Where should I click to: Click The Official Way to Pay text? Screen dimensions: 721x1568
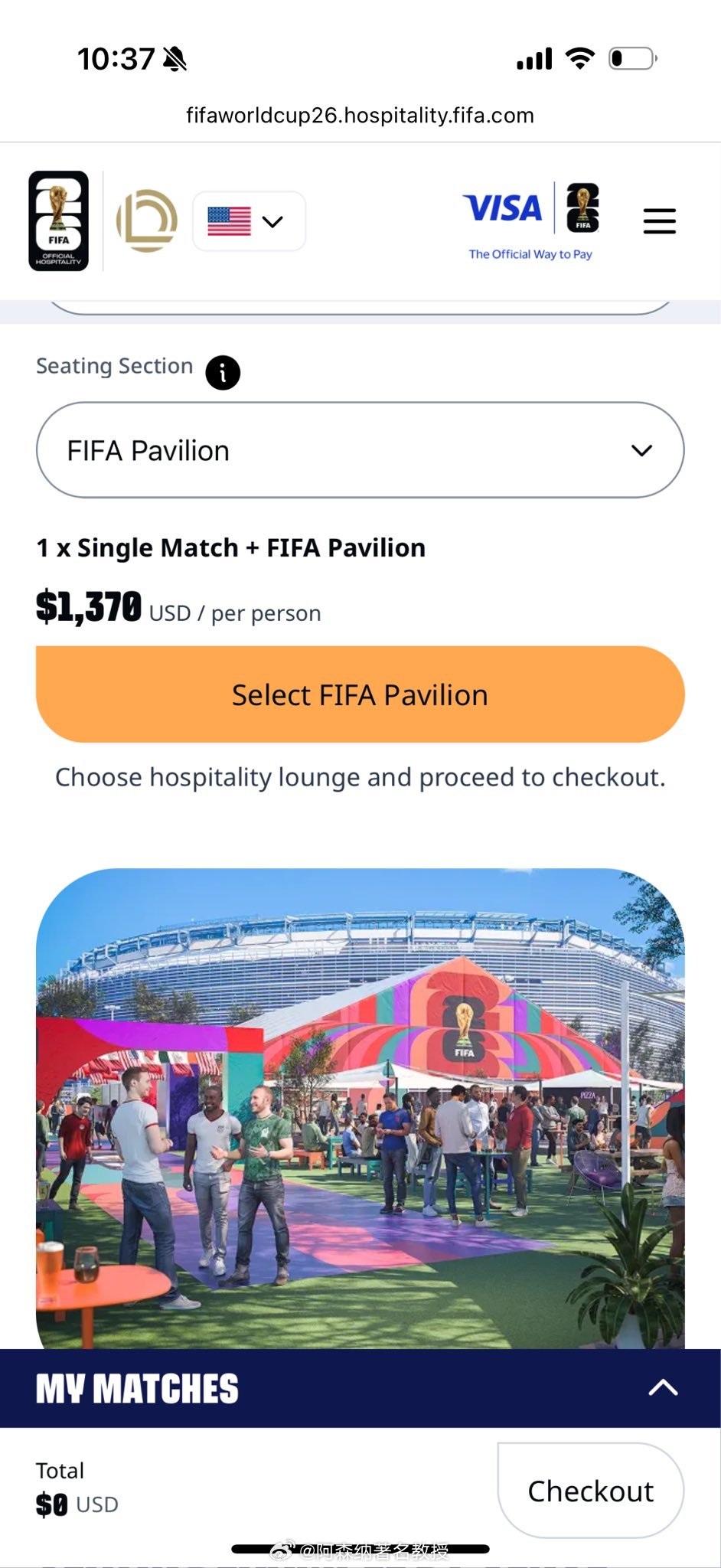(x=530, y=254)
